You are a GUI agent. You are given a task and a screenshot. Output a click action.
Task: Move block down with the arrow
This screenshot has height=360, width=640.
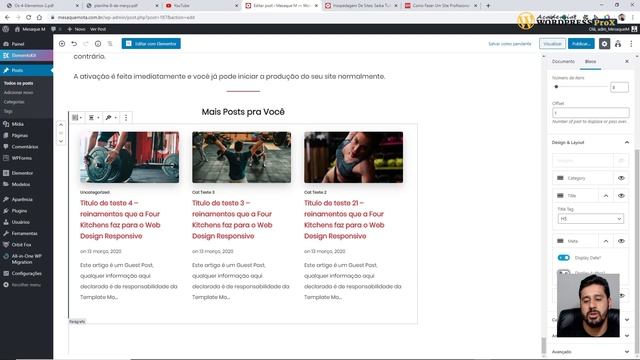pyautogui.click(x=61, y=141)
